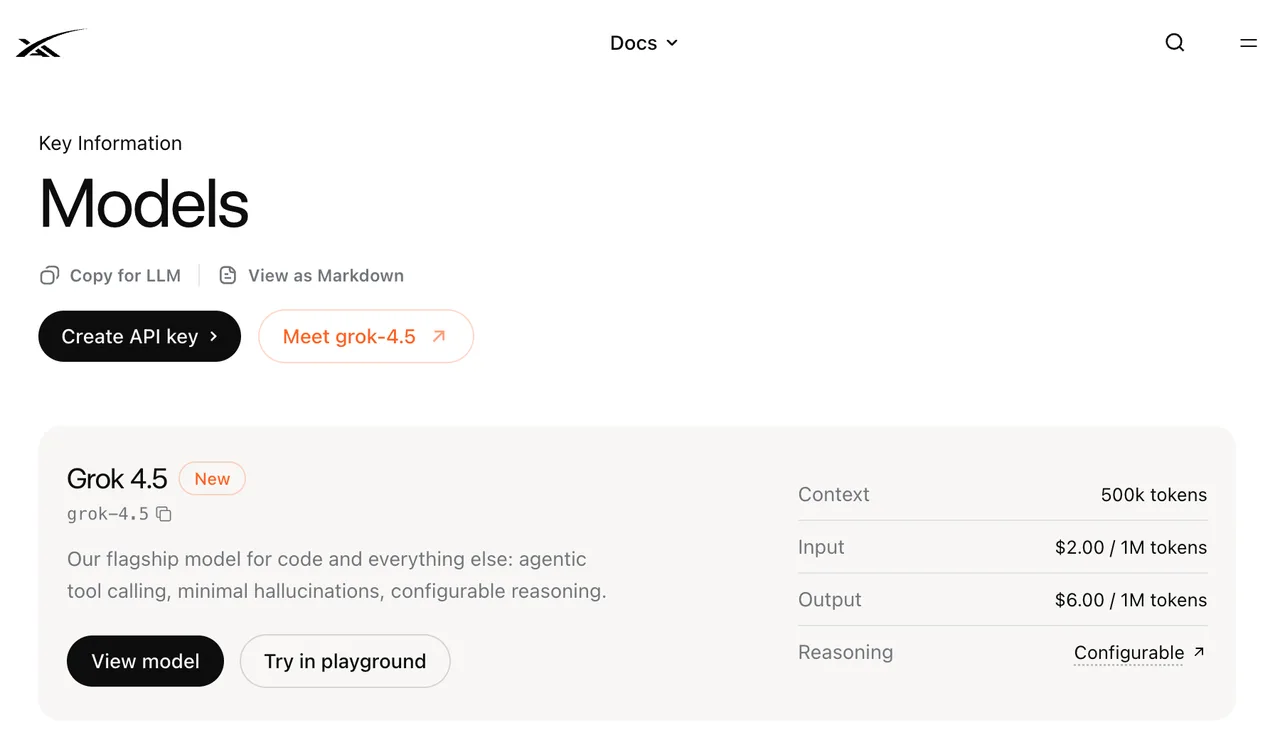Click the Grok 4.5 model heading
Image resolution: width=1280 pixels, height=735 pixels.
[x=117, y=479]
